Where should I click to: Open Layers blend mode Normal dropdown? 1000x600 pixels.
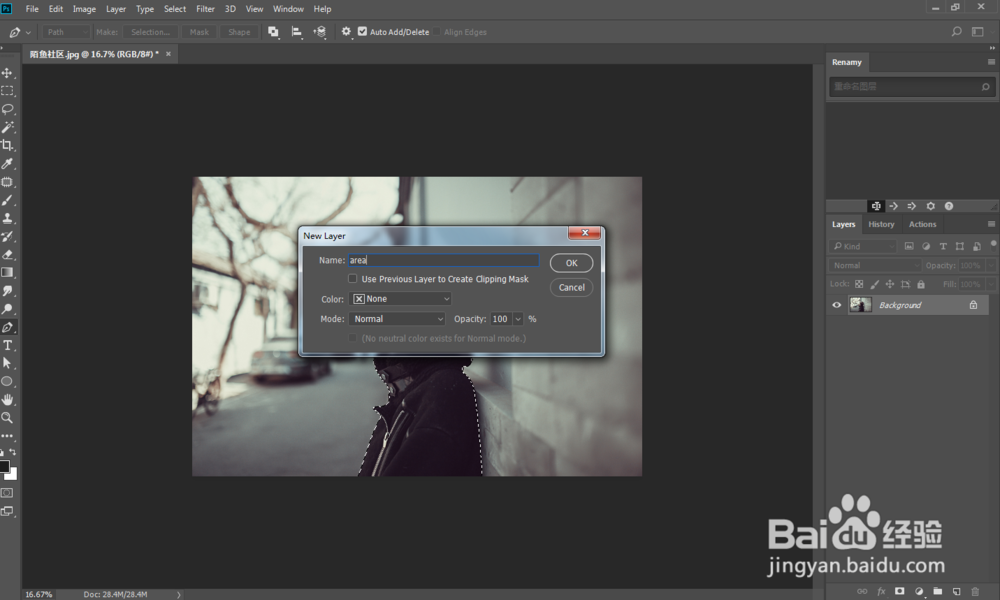pyautogui.click(x=875, y=265)
